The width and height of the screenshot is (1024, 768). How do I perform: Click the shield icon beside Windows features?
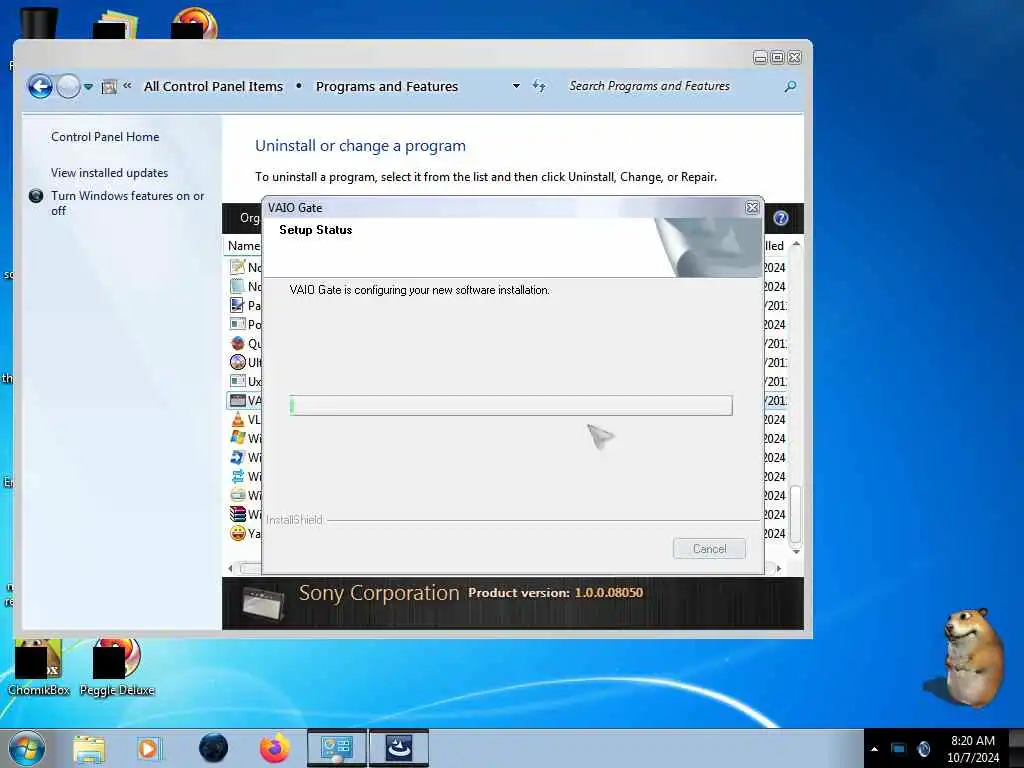36,196
